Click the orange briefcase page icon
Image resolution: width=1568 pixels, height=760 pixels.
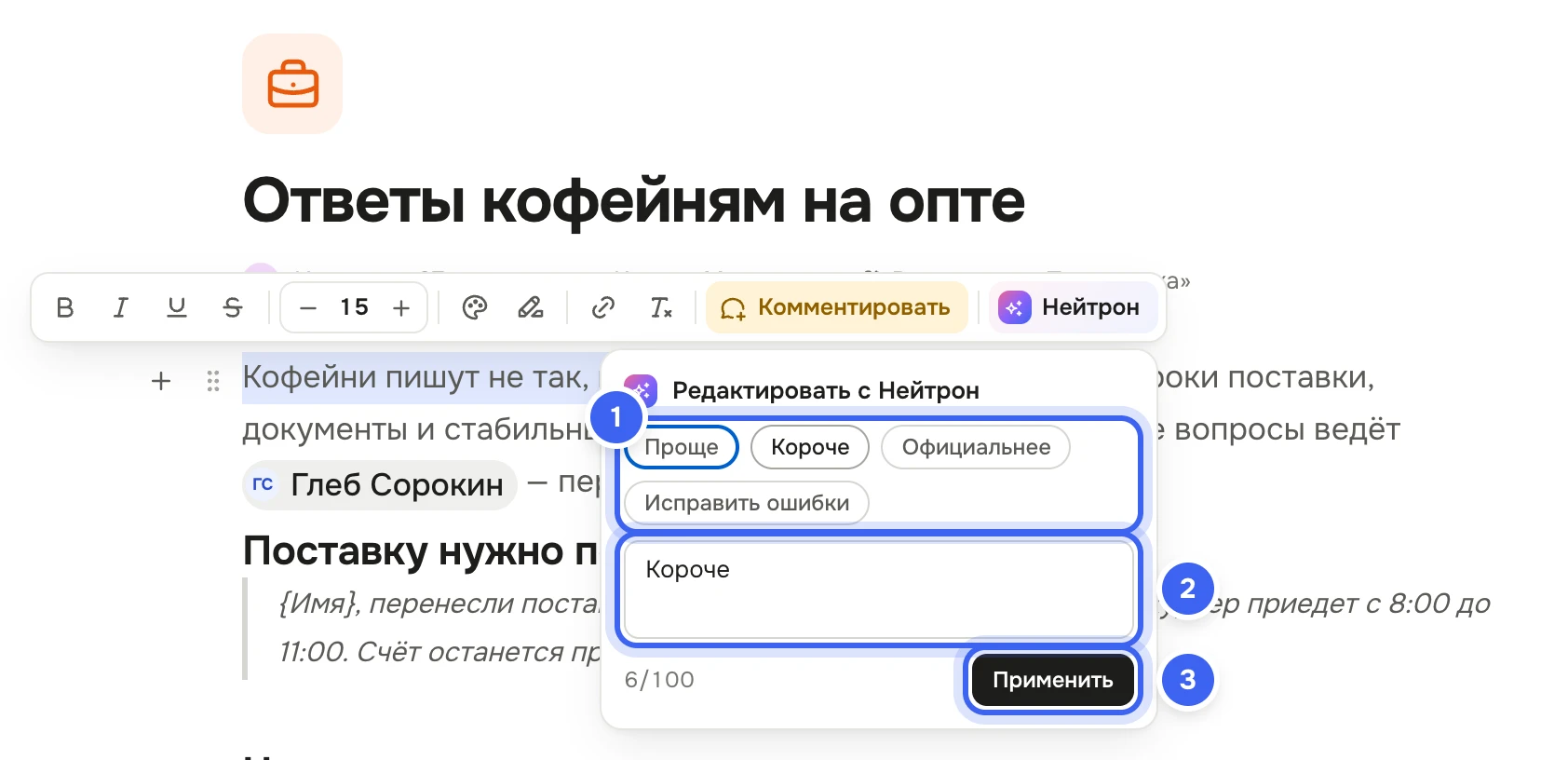[x=292, y=84]
